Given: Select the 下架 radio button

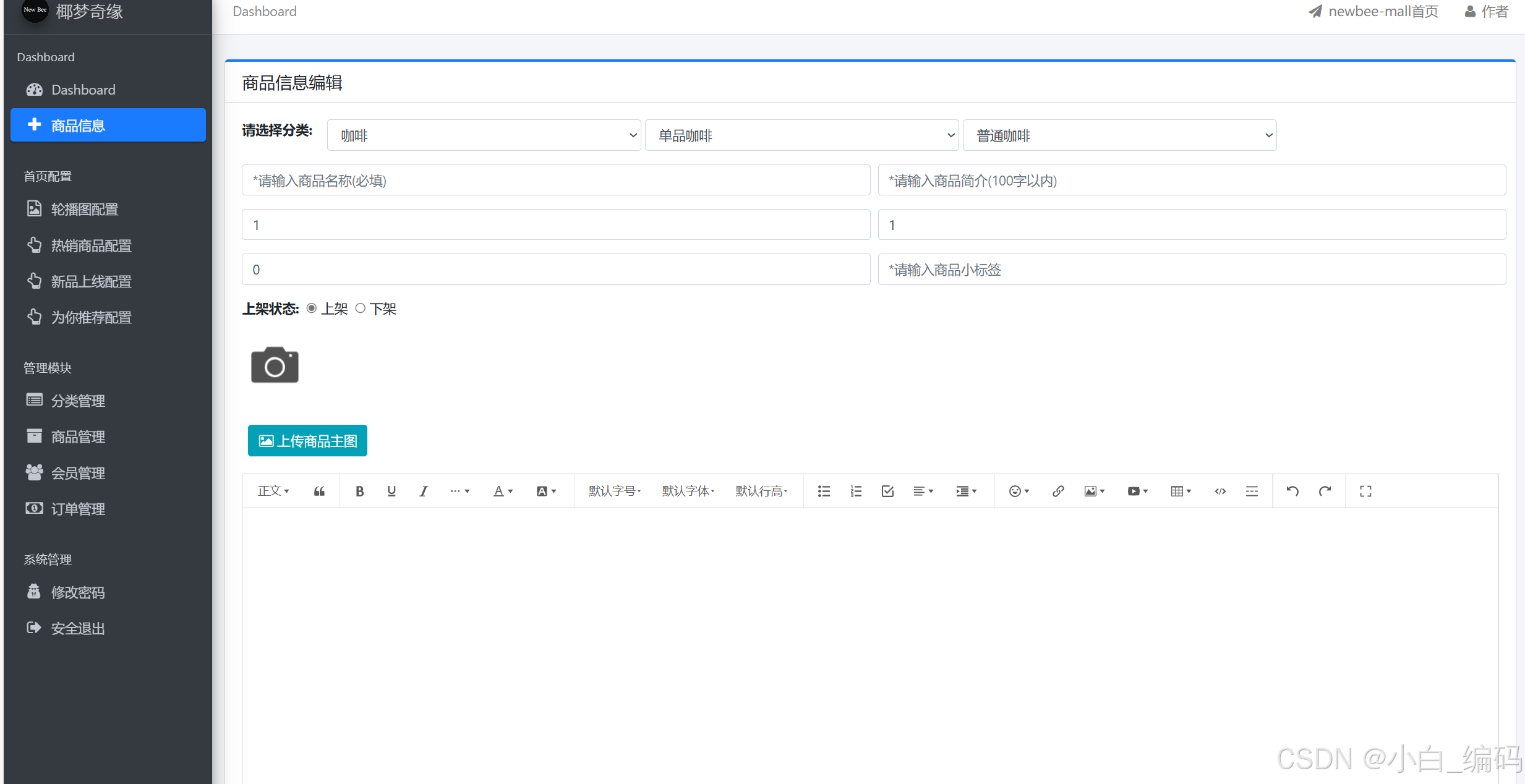Looking at the screenshot, I should coord(361,308).
